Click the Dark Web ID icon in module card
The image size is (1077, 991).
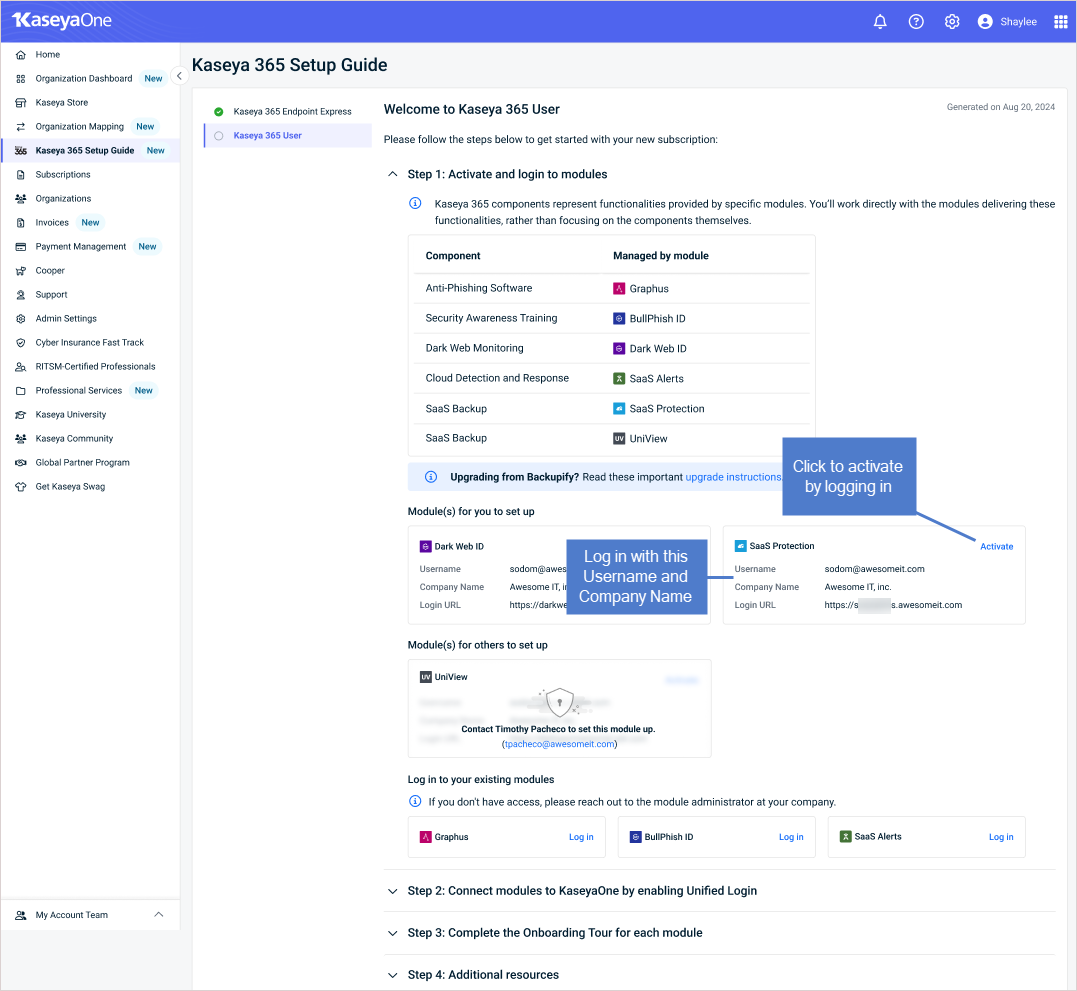click(425, 547)
